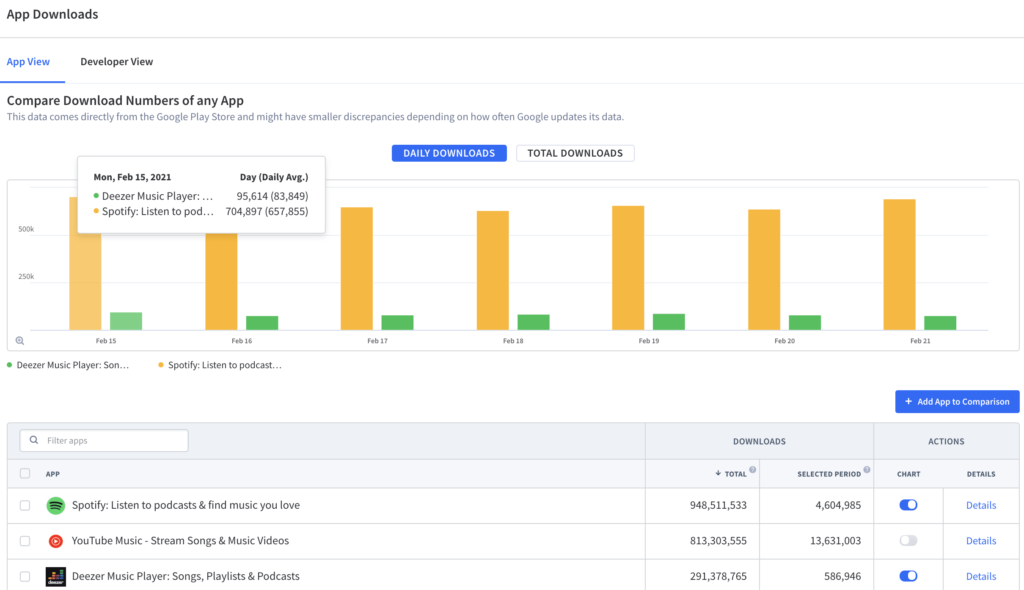Image resolution: width=1024 pixels, height=590 pixels.
Task: Click the YouTube Music app icon
Action: (56, 541)
